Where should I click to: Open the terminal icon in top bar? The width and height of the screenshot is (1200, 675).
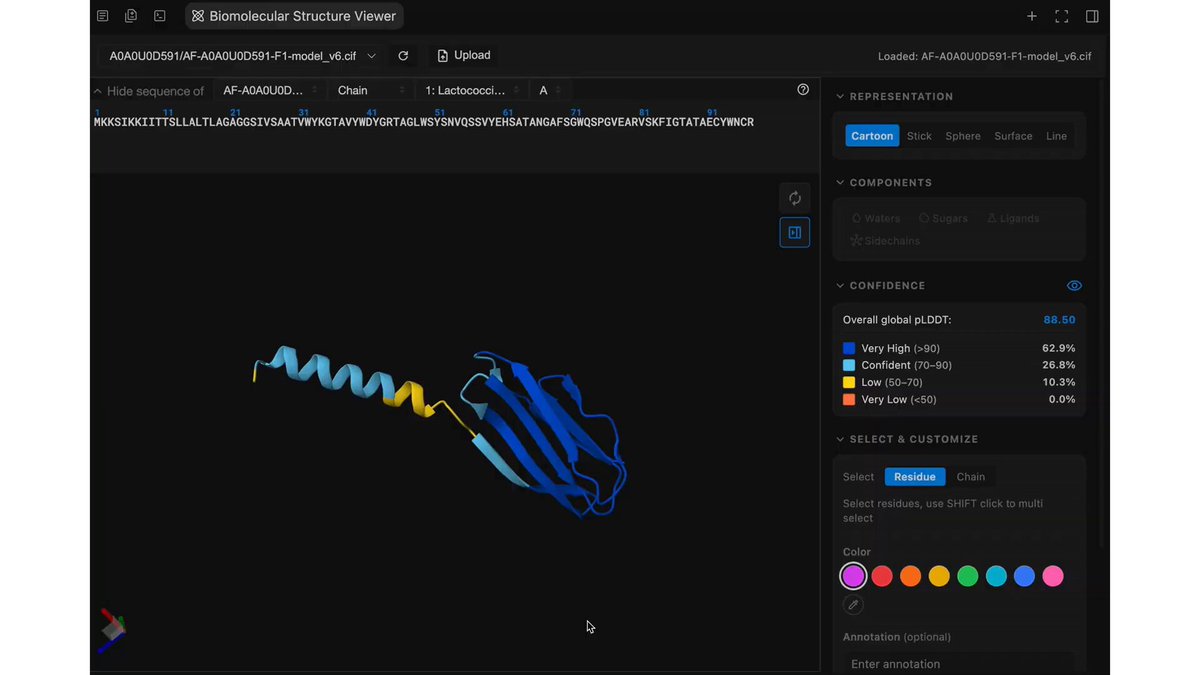pyautogui.click(x=160, y=16)
